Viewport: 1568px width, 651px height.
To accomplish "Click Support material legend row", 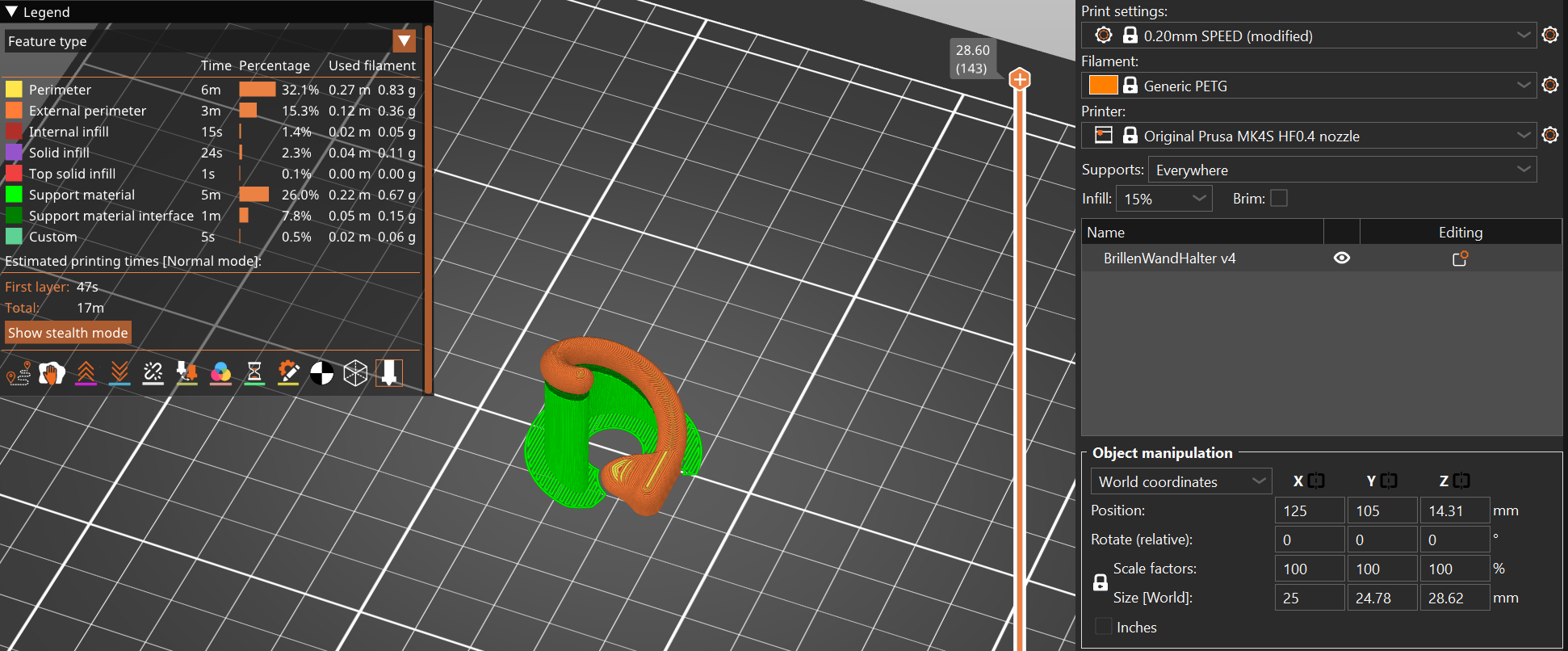I will [x=211, y=195].
